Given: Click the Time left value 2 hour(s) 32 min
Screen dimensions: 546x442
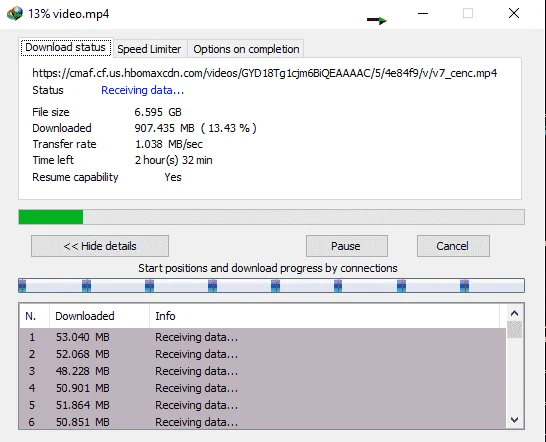Looking at the screenshot, I should (x=173, y=160).
